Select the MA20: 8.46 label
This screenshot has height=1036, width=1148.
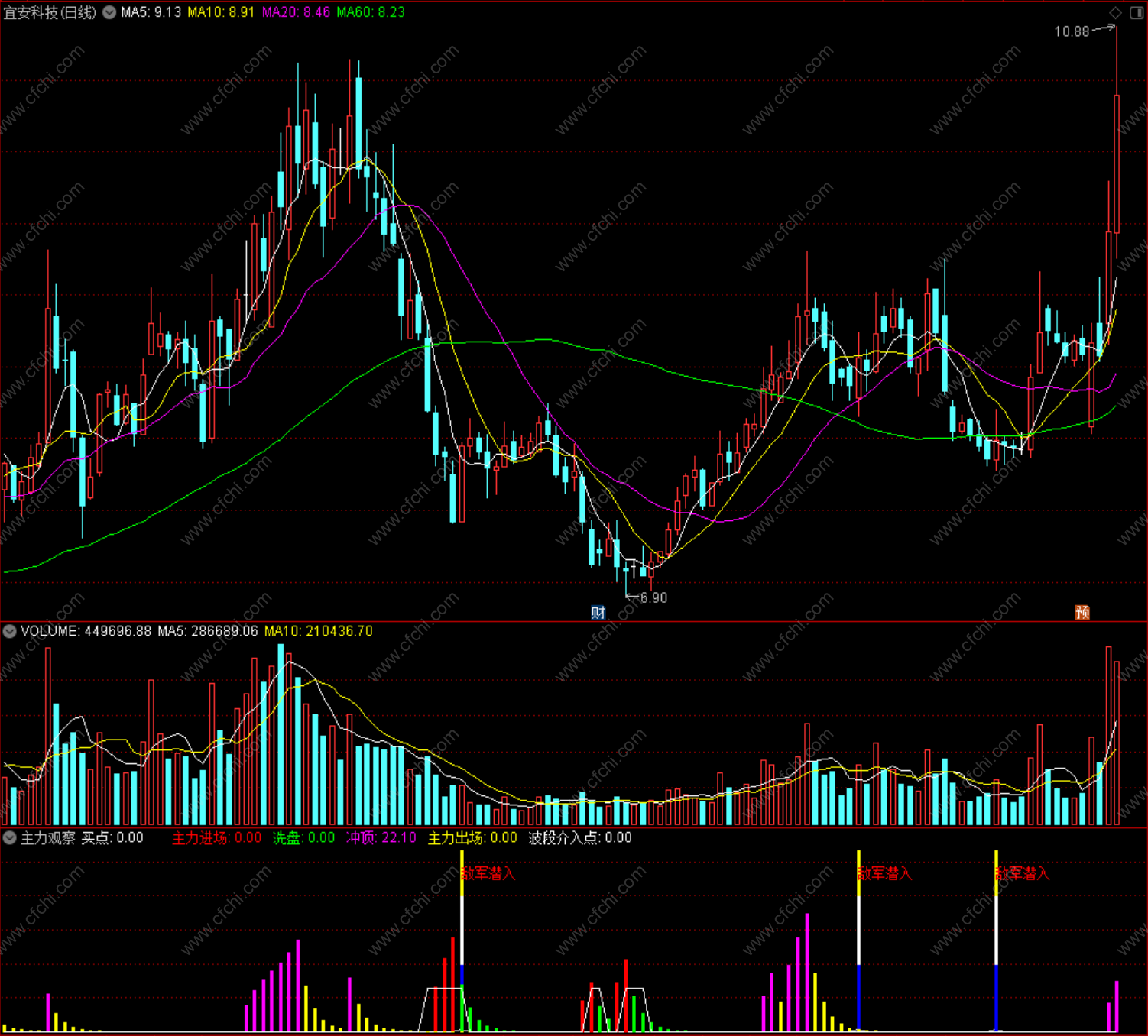pyautogui.click(x=296, y=12)
